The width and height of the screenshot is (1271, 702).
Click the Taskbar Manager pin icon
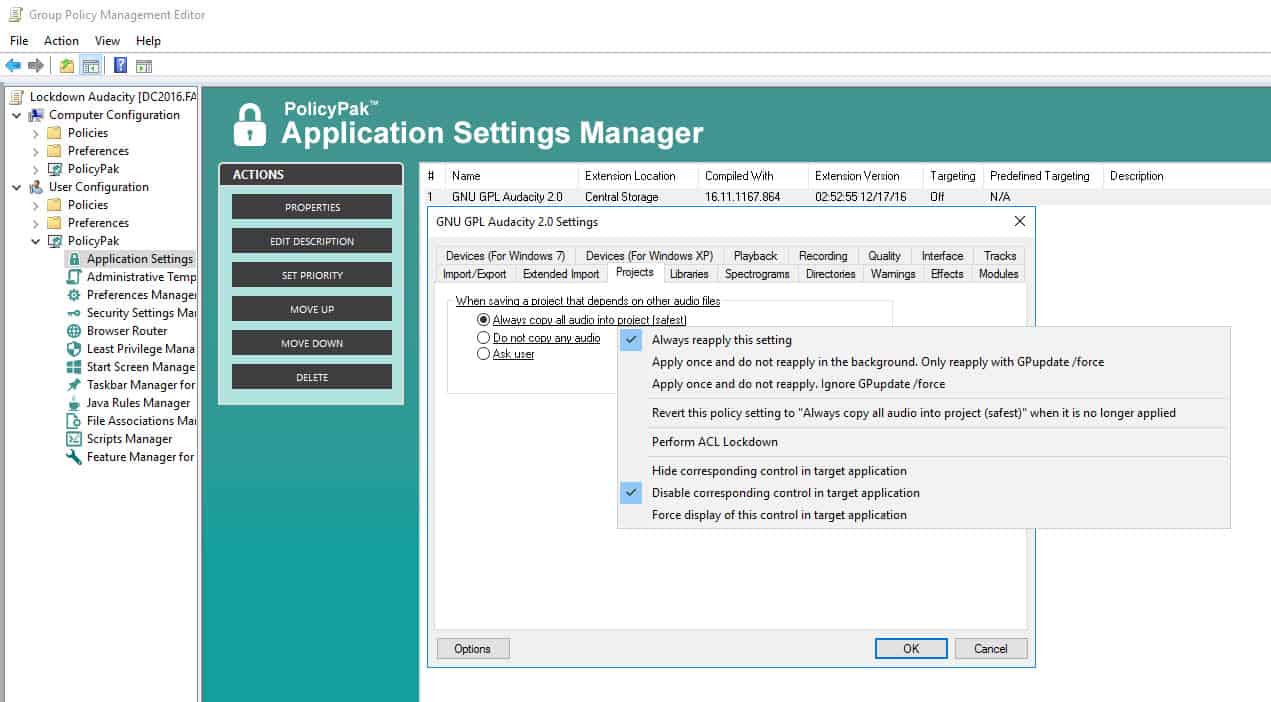point(73,385)
